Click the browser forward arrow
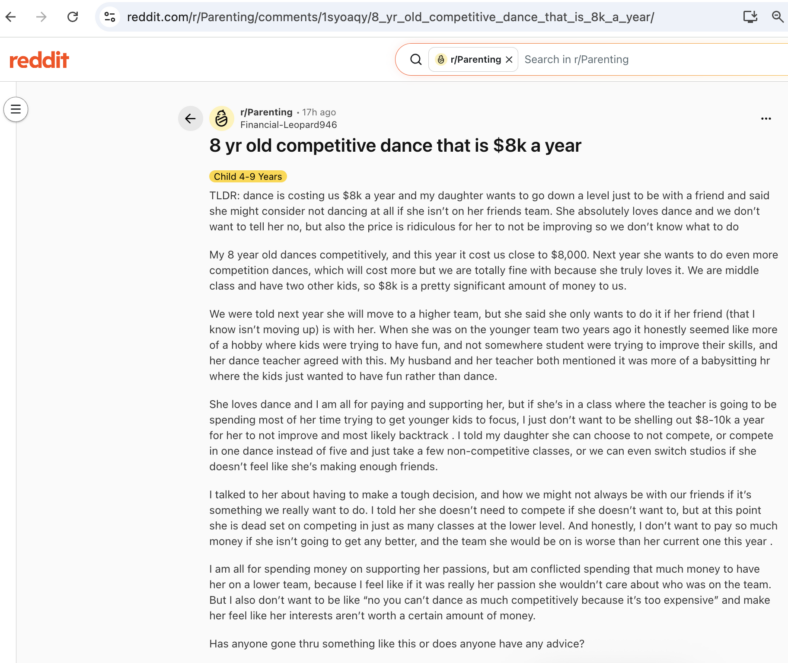788x663 pixels. [x=41, y=17]
